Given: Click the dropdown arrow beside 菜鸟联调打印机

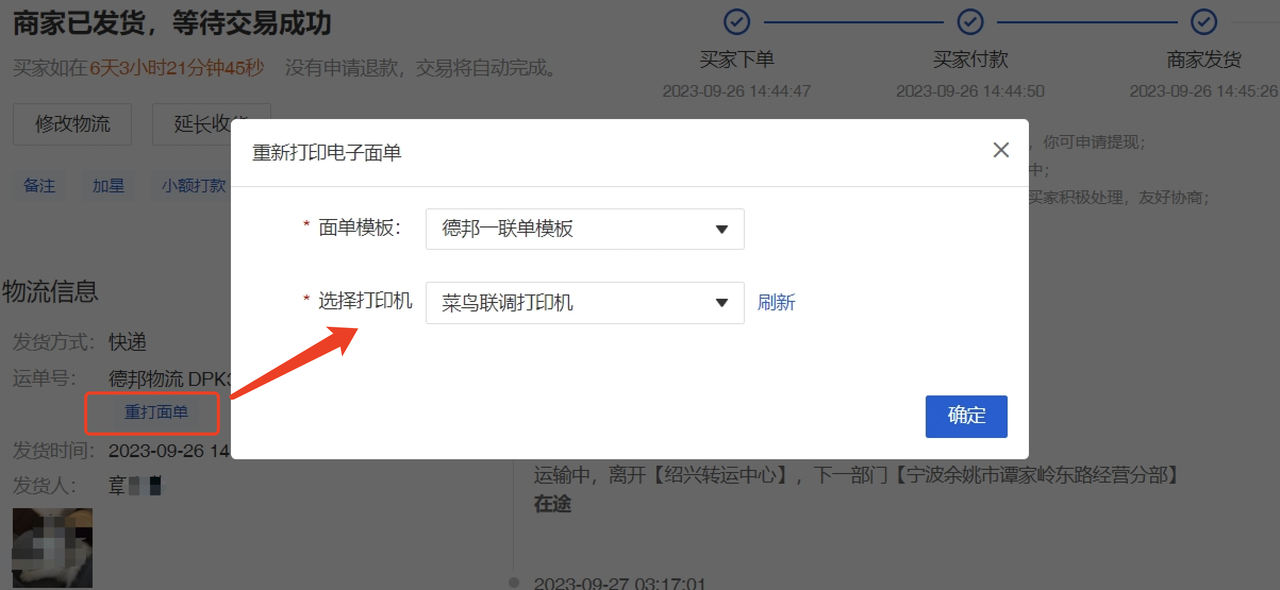Looking at the screenshot, I should (x=720, y=302).
